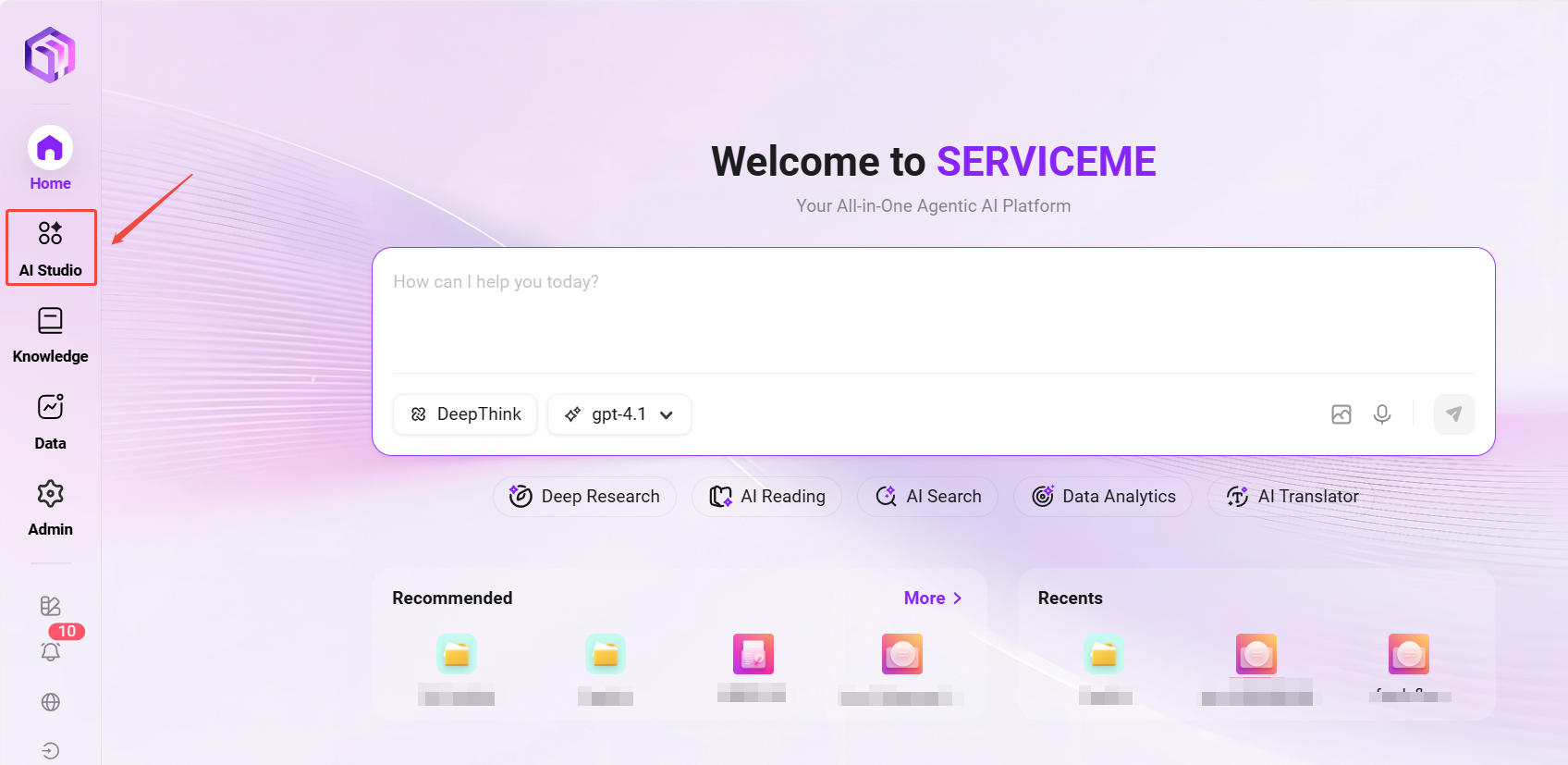Screen dimensions: 1568x765
Task: Click the chat prompt input field
Action: click(x=933, y=310)
